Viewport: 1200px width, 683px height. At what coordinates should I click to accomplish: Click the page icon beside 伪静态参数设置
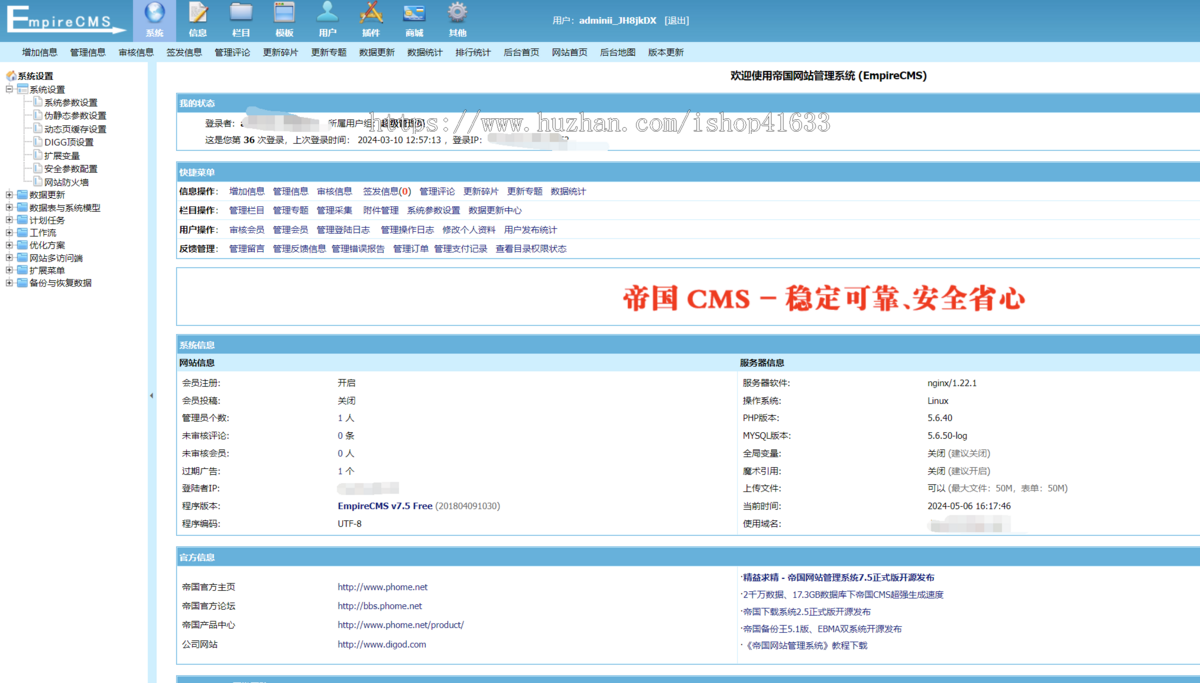click(38, 115)
